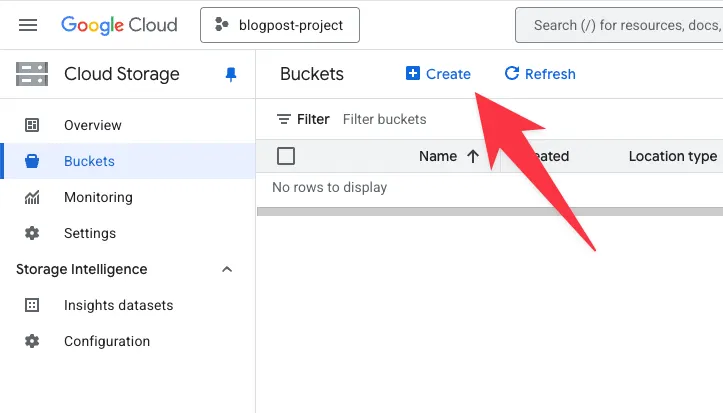
Task: Open the hamburger navigation menu
Action: coord(28,25)
